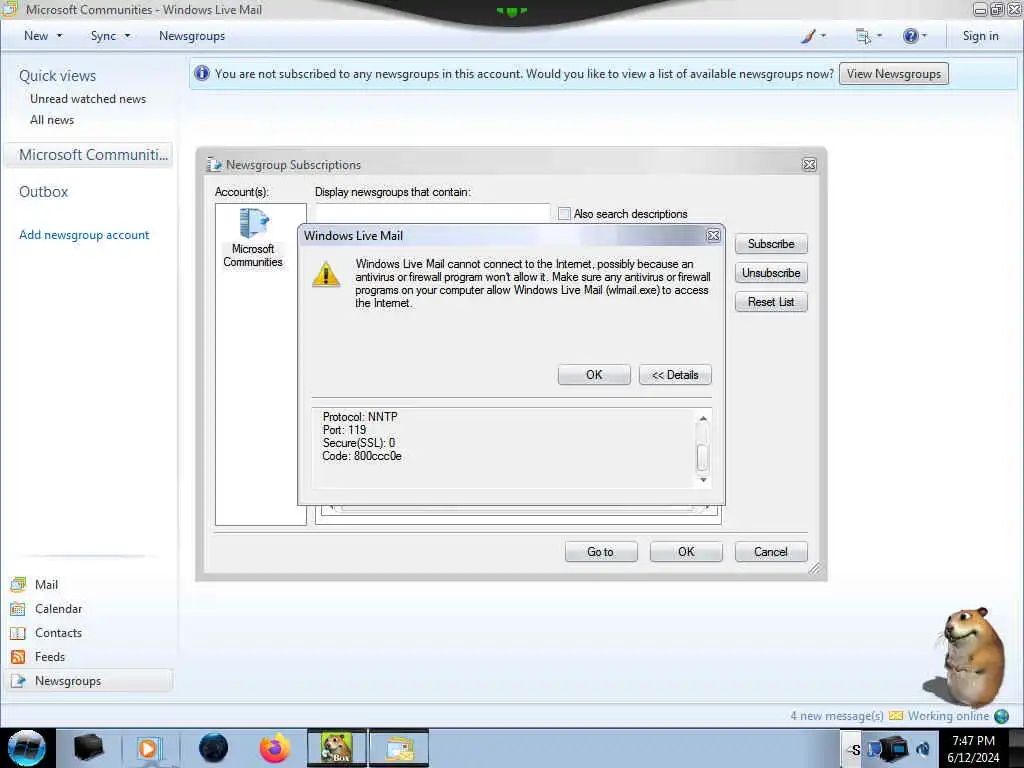The width and height of the screenshot is (1024, 768).
Task: Click the Mail icon in the sidebar
Action: point(18,584)
